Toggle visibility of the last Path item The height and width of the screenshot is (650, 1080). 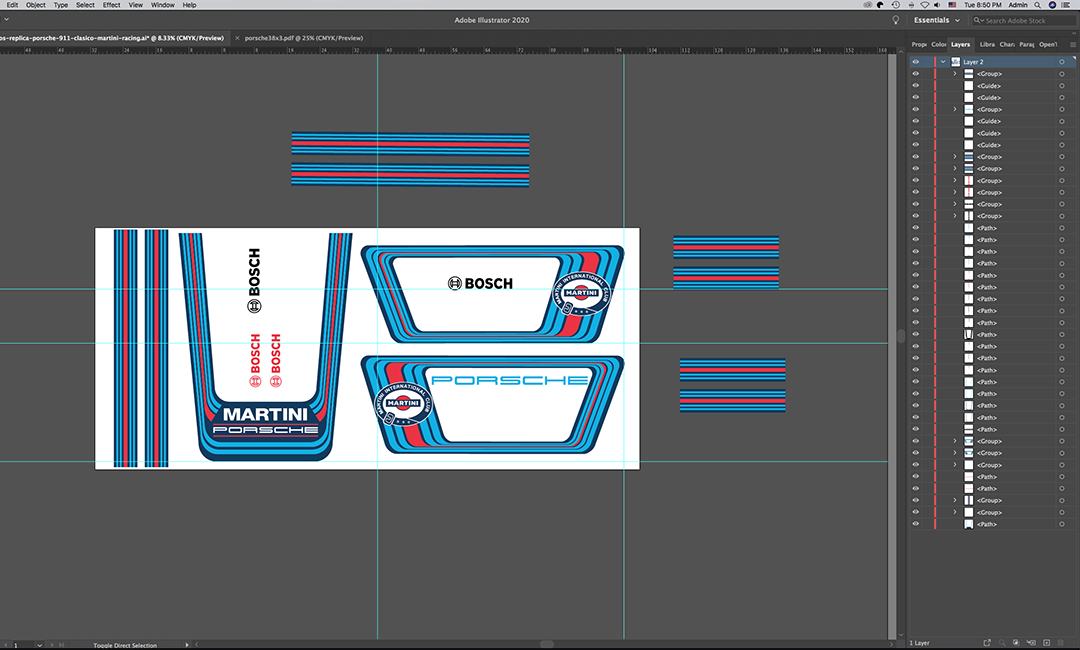click(915, 524)
